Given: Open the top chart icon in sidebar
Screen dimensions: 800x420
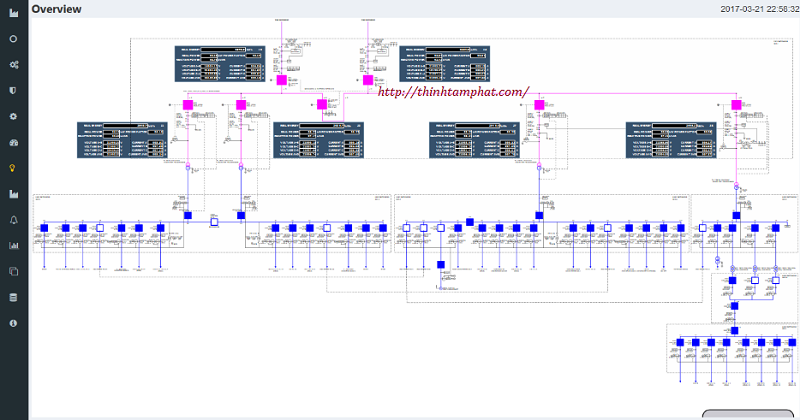Looking at the screenshot, I should [14, 12].
